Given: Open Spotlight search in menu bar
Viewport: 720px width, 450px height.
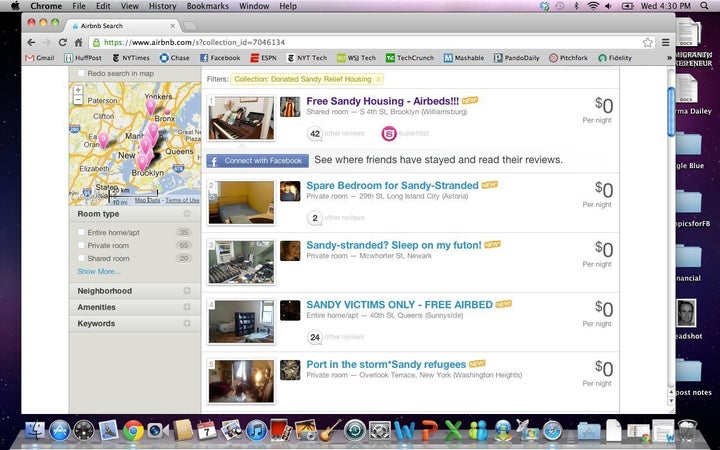Looking at the screenshot, I should (704, 6).
